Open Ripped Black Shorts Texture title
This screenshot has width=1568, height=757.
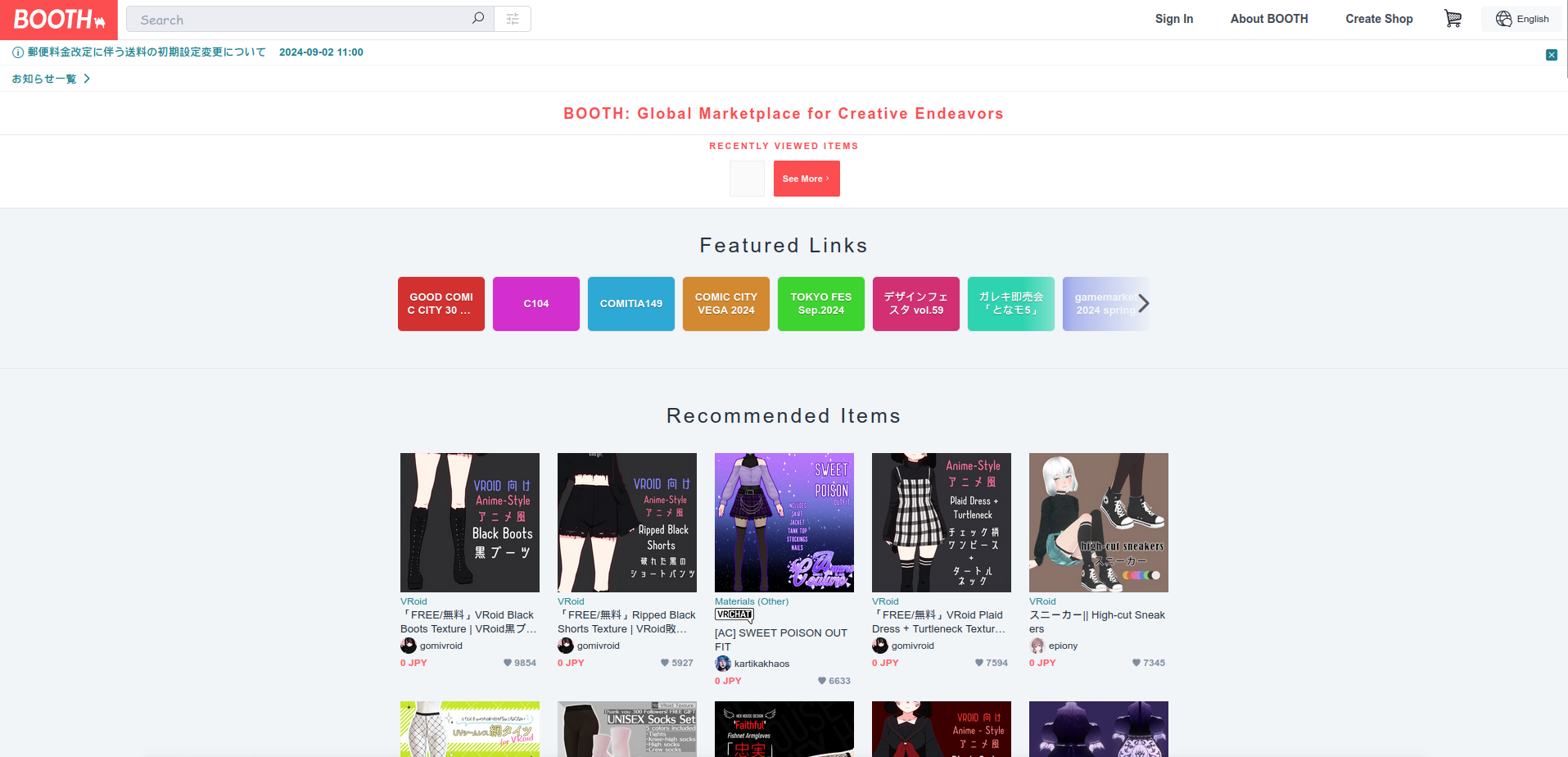coord(626,622)
